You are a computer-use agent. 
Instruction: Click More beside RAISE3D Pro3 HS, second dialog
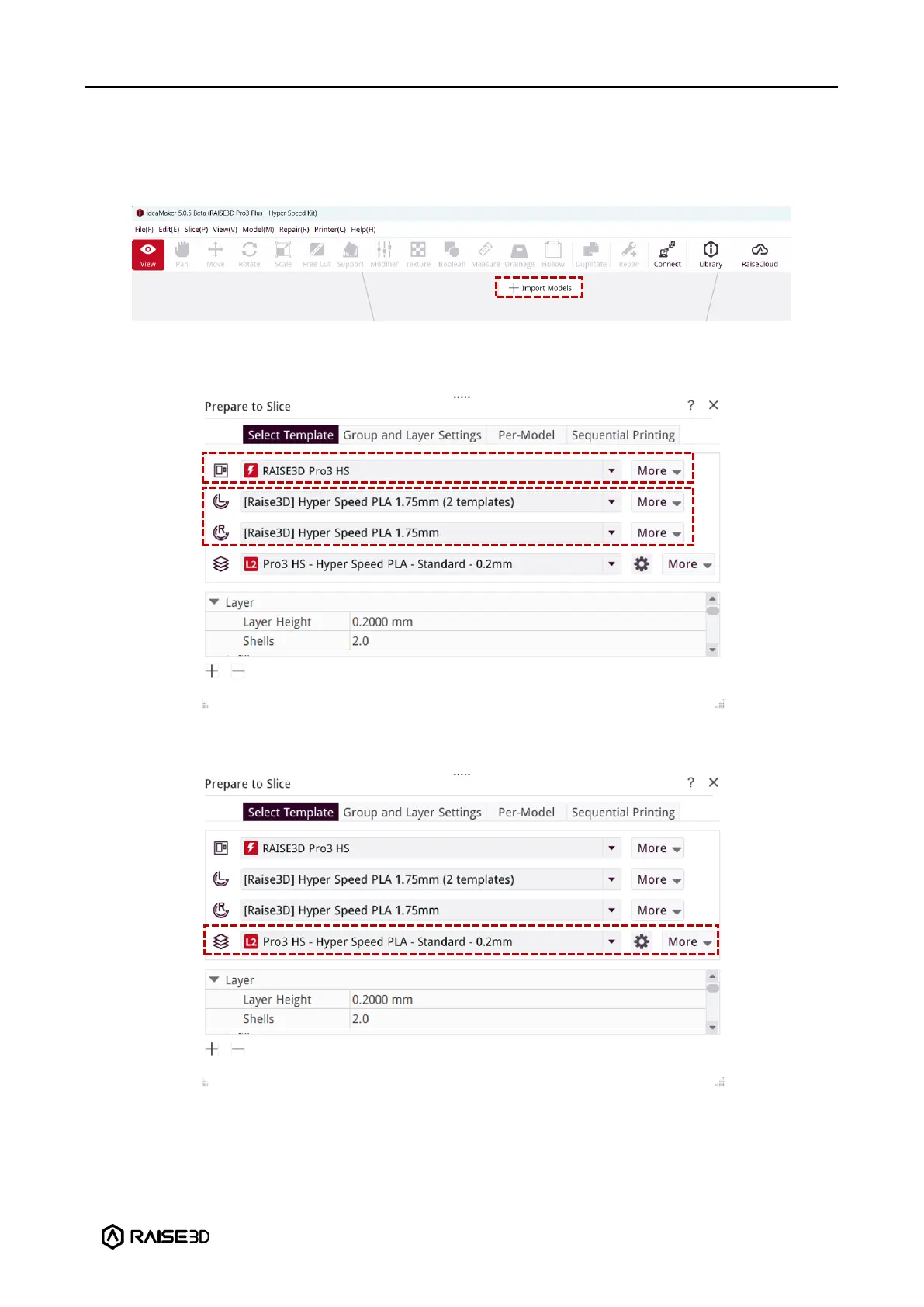(x=658, y=848)
